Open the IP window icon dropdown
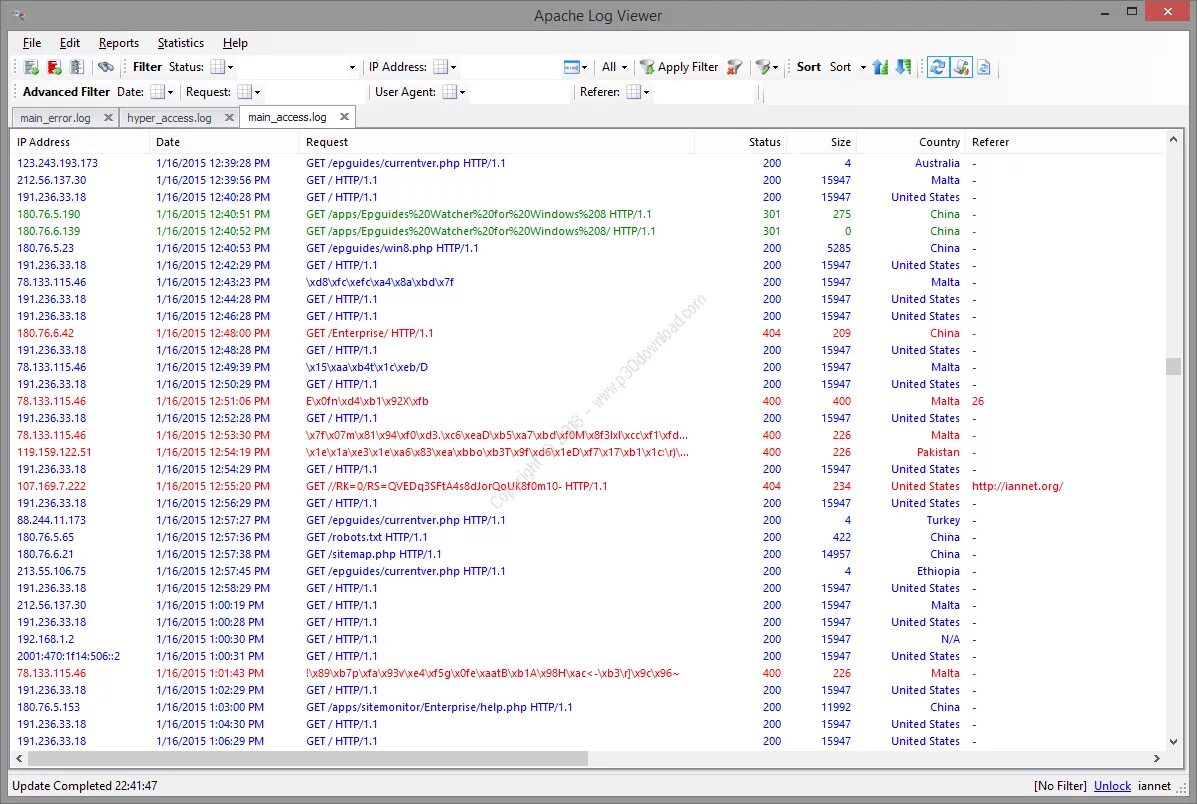1197x804 pixels. (576, 67)
